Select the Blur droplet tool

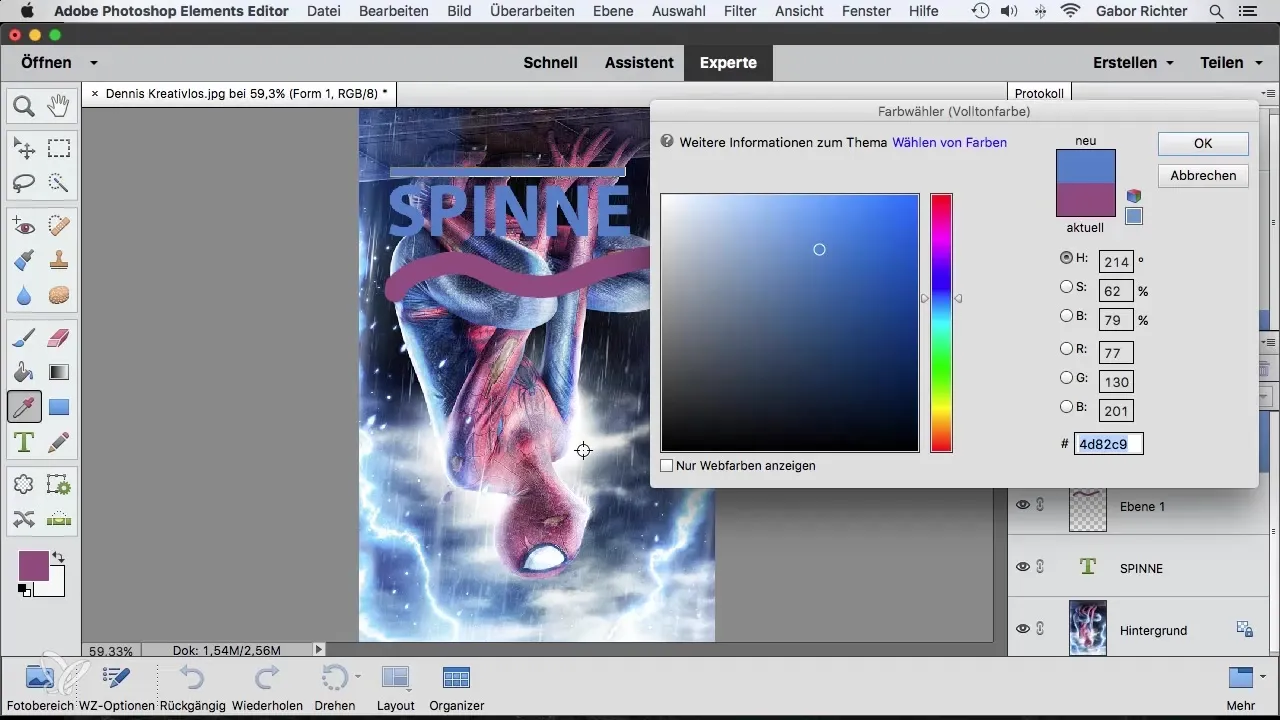[x=24, y=295]
